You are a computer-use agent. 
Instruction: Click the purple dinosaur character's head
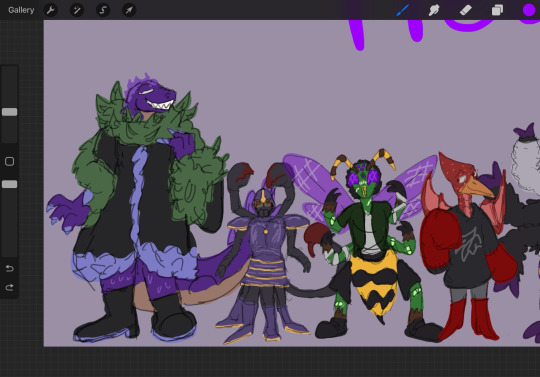[x=150, y=95]
